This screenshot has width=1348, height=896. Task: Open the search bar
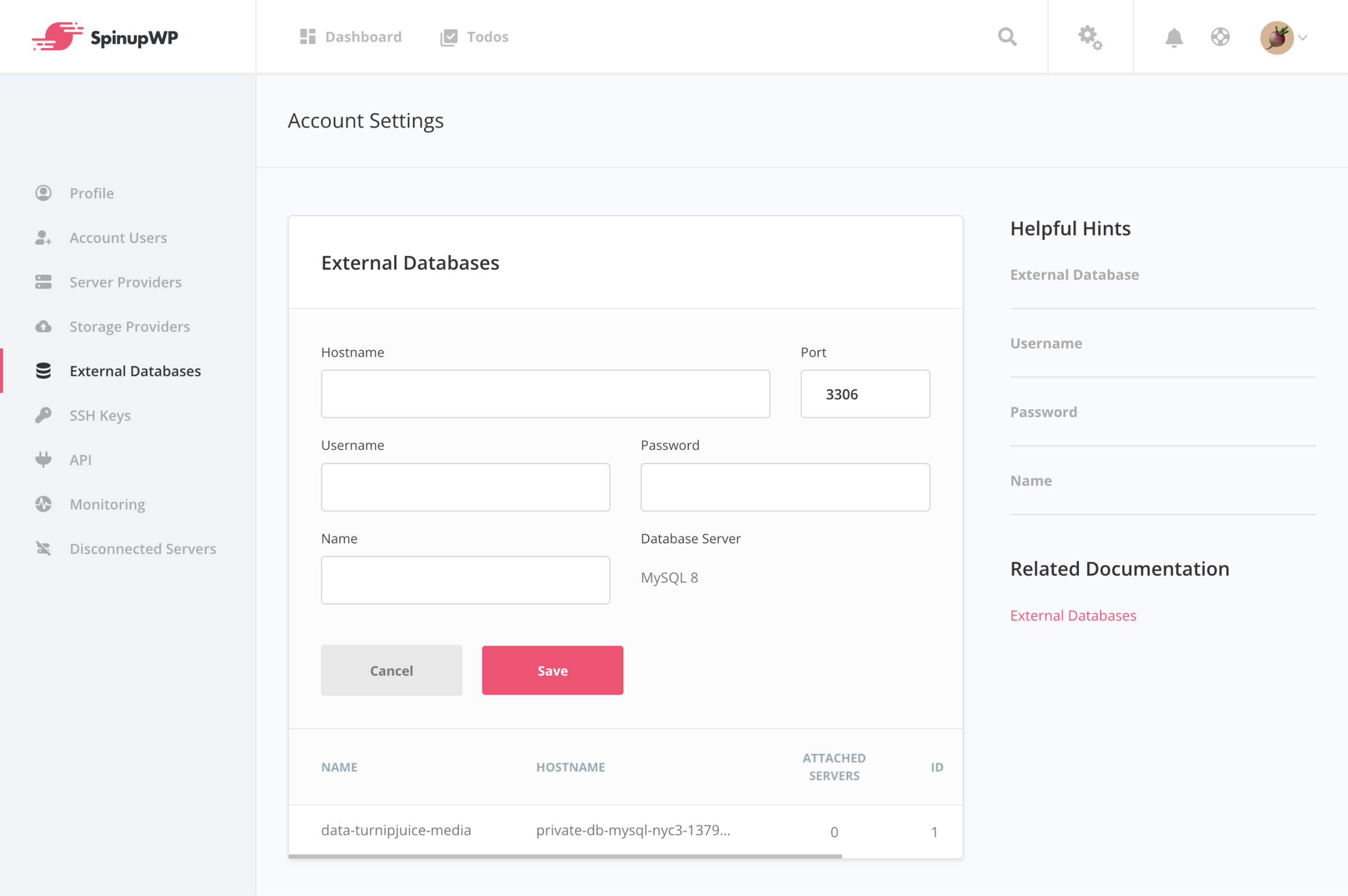(x=1007, y=36)
